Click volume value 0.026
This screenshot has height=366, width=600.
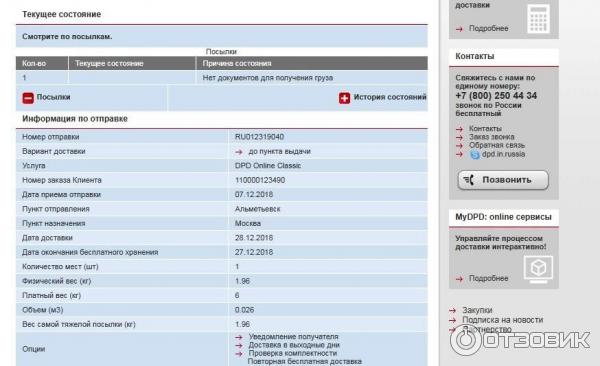click(245, 310)
